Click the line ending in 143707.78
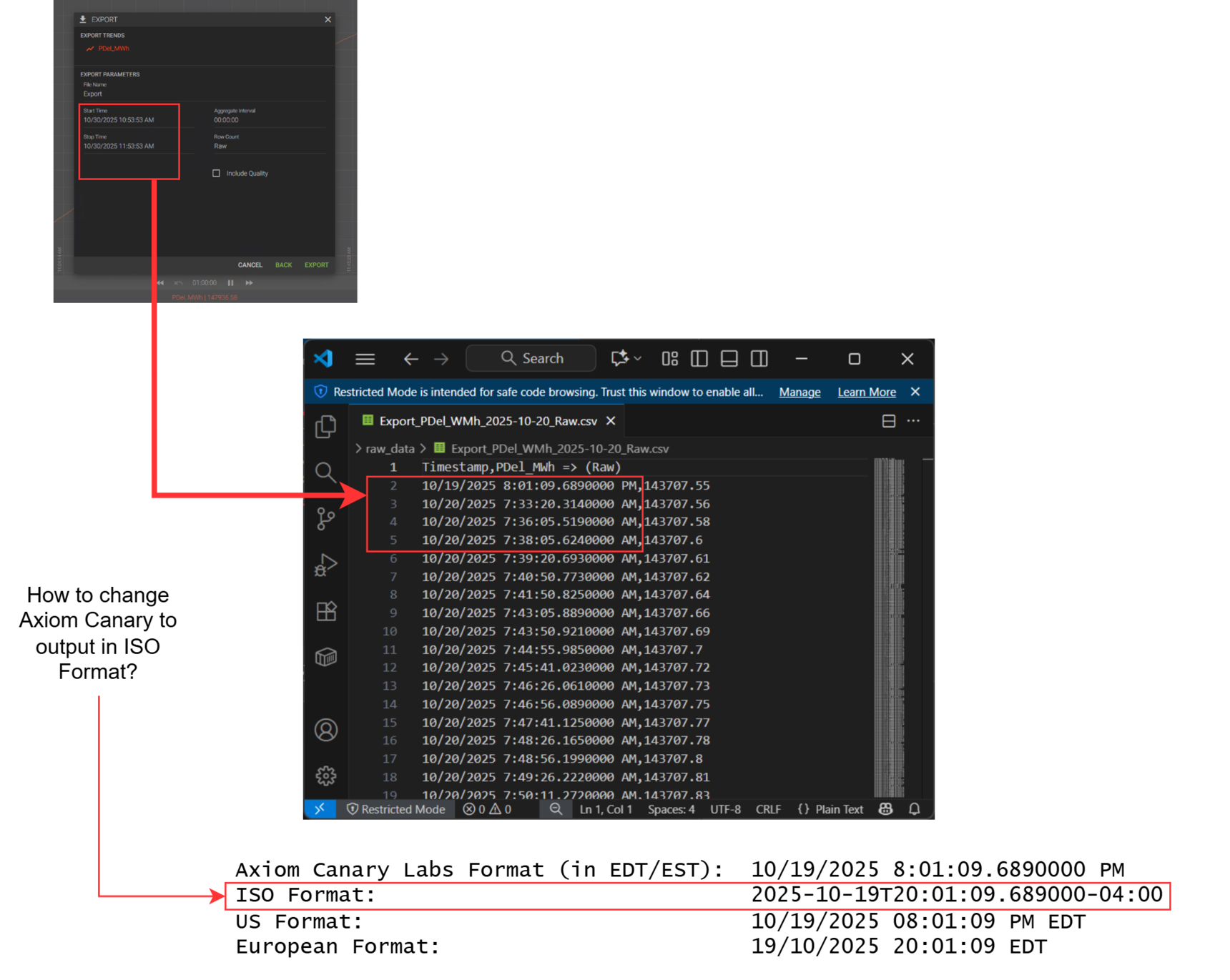 click(566, 741)
